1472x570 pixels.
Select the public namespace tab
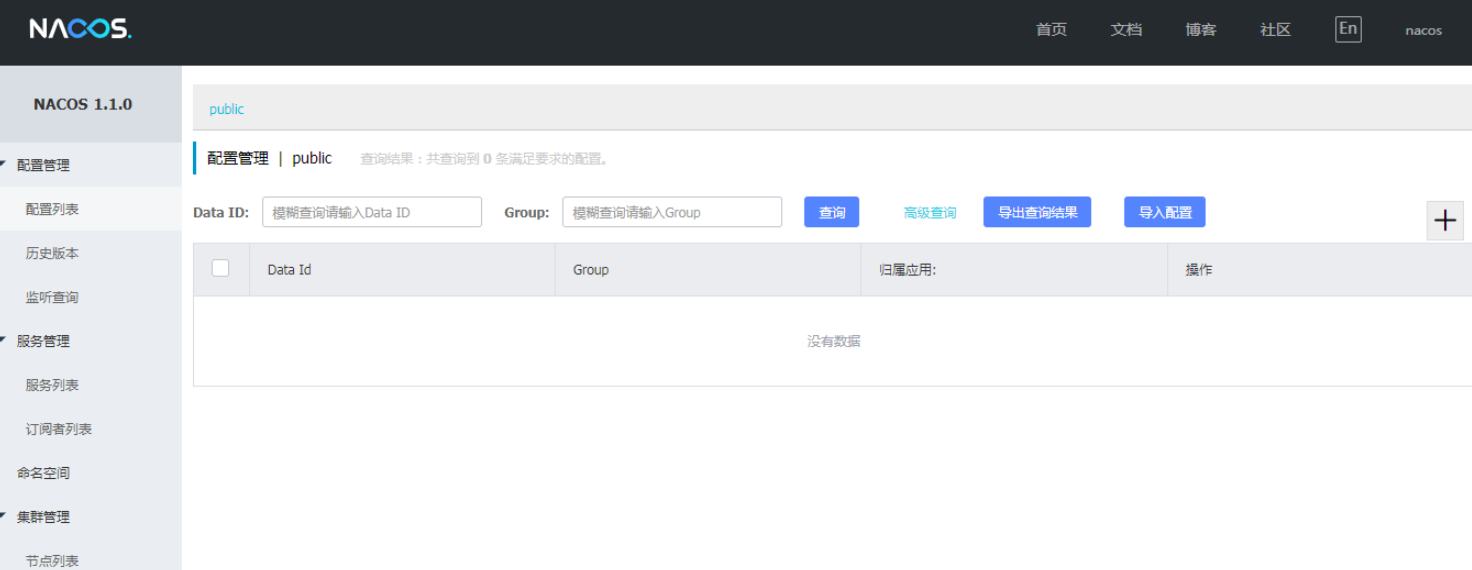click(x=226, y=109)
